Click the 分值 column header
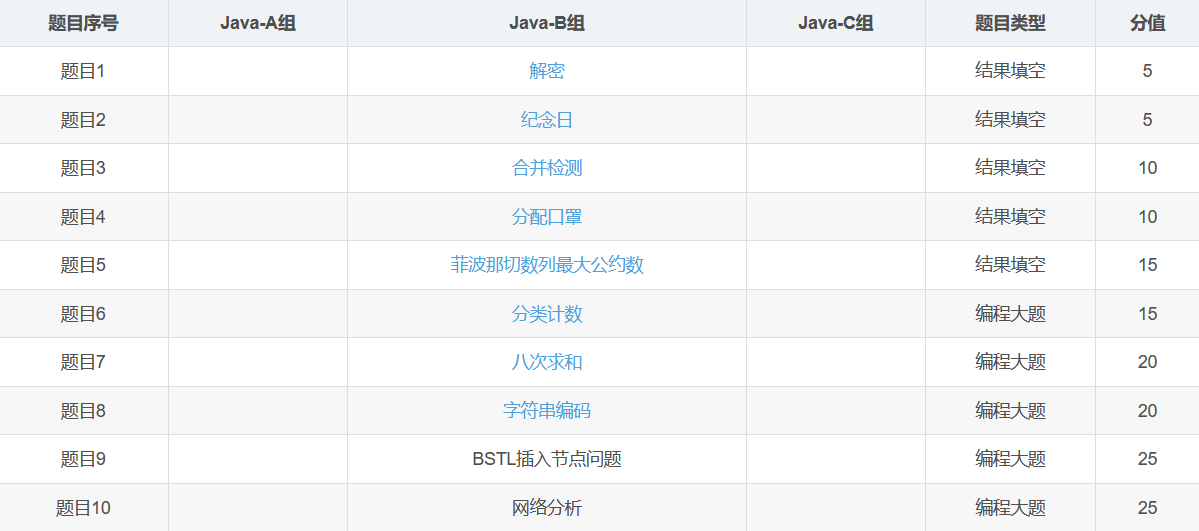 (1147, 23)
